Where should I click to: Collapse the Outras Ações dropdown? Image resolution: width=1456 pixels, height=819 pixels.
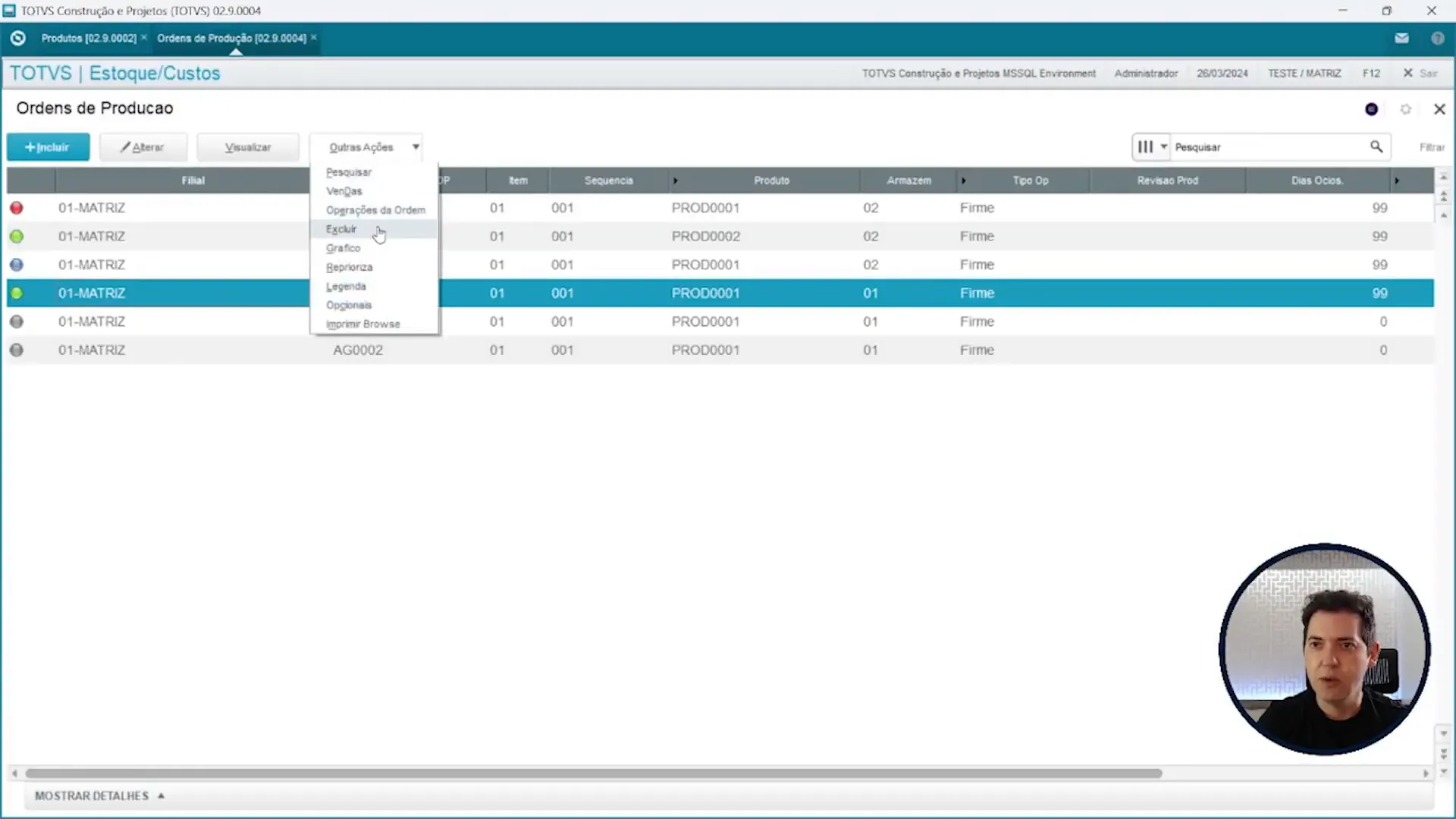pos(416,146)
